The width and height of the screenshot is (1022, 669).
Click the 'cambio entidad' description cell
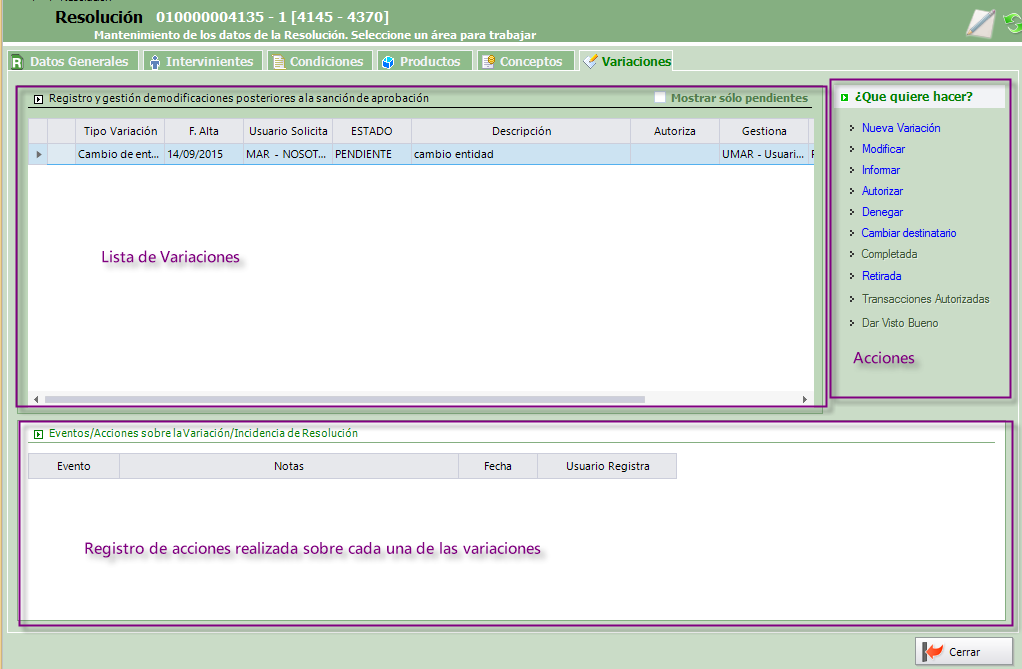(521, 155)
